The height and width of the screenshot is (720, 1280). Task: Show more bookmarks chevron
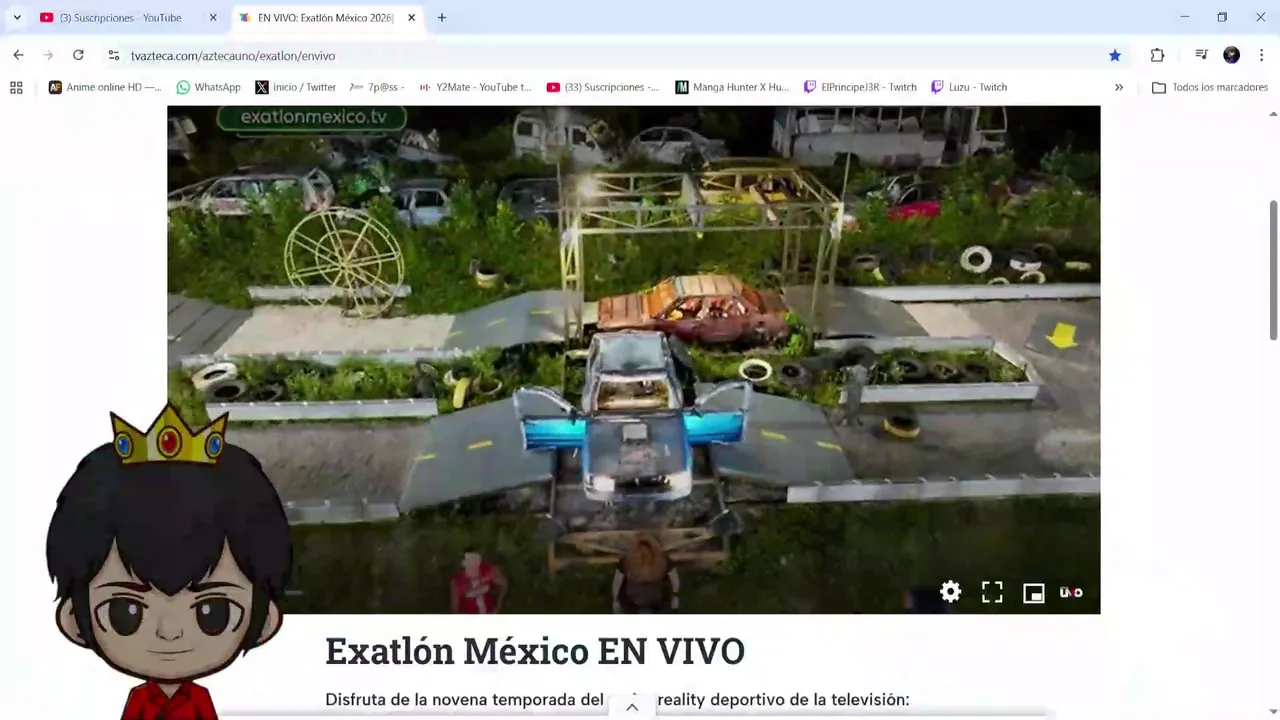1119,87
